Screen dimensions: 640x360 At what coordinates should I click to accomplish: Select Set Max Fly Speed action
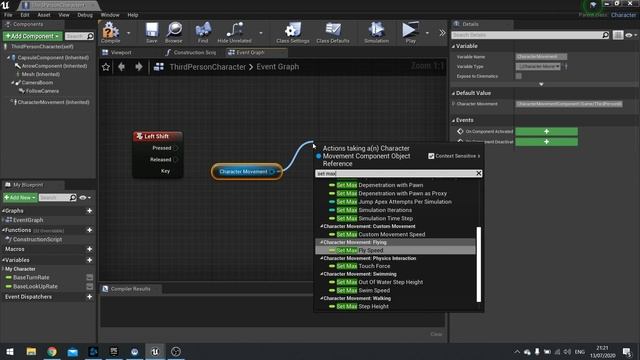396,250
